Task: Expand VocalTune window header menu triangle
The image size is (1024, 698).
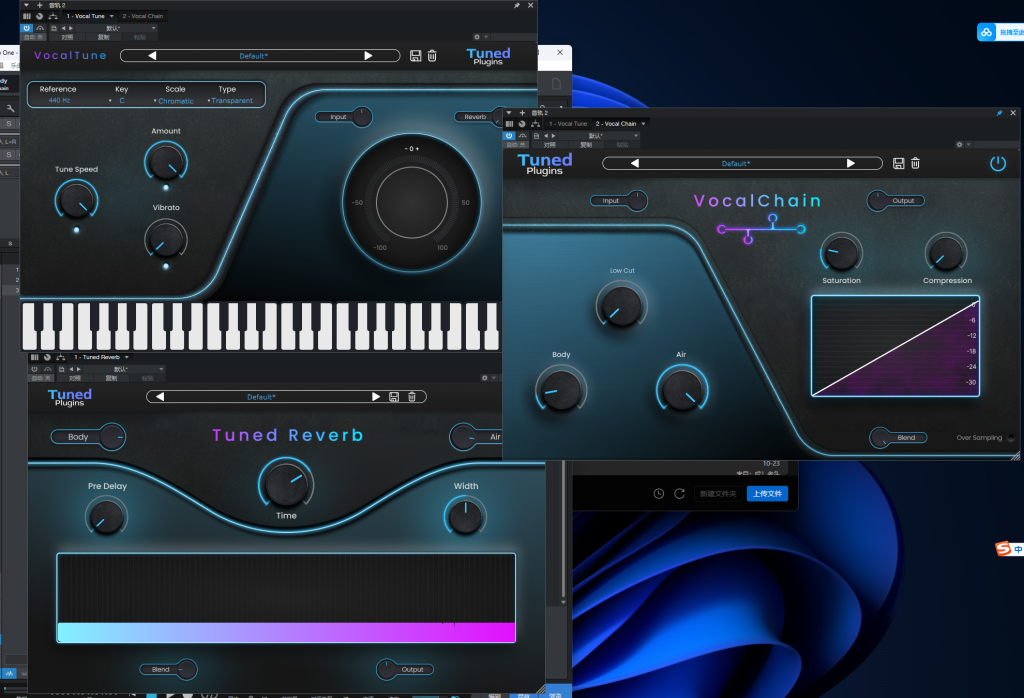Action: (26, 5)
